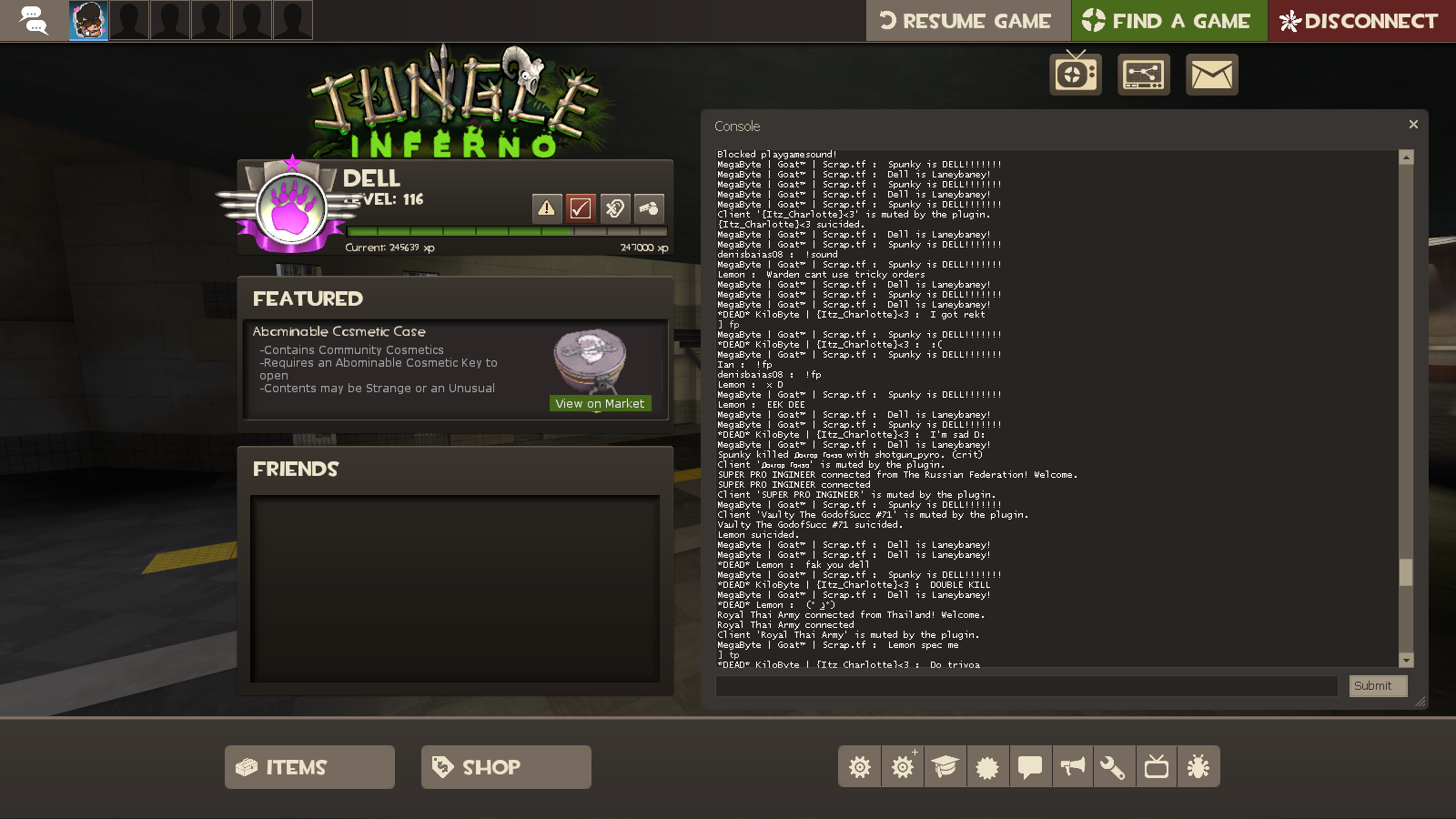The height and width of the screenshot is (819, 1456).
Task: Click the LEVEL: 116 text
Action: coord(384,199)
